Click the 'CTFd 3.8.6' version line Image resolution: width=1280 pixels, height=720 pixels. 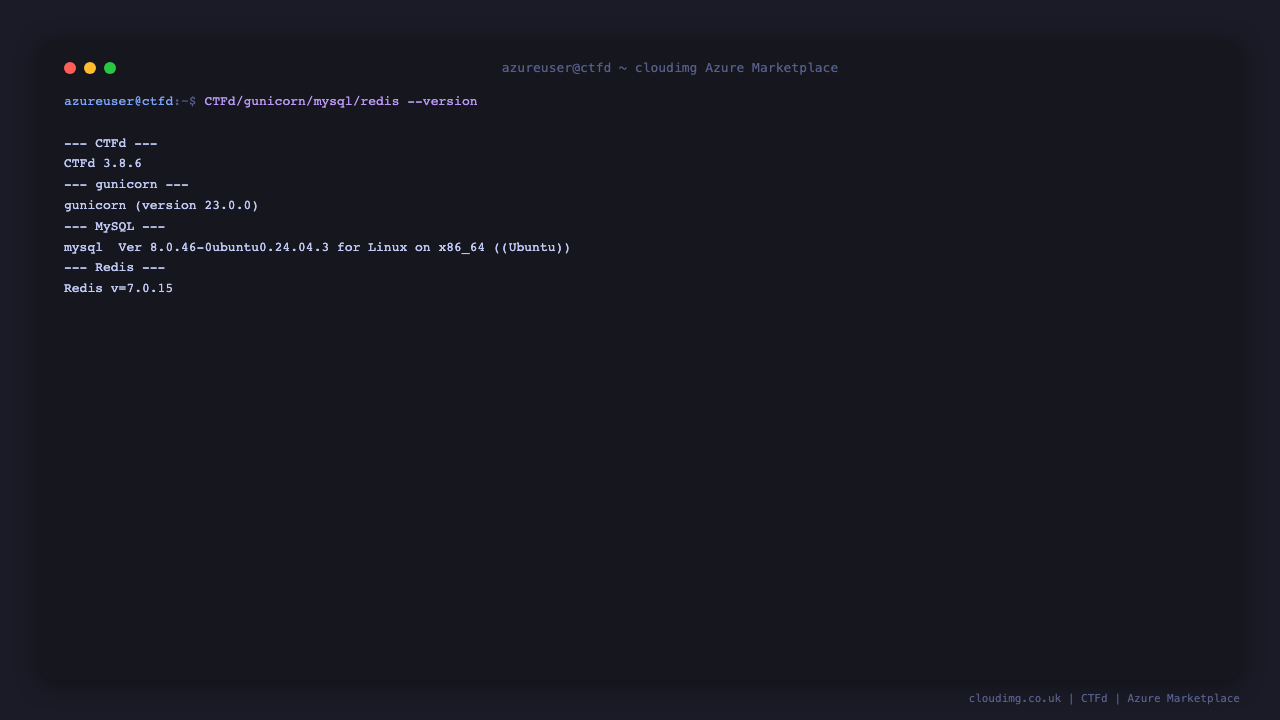pos(103,164)
